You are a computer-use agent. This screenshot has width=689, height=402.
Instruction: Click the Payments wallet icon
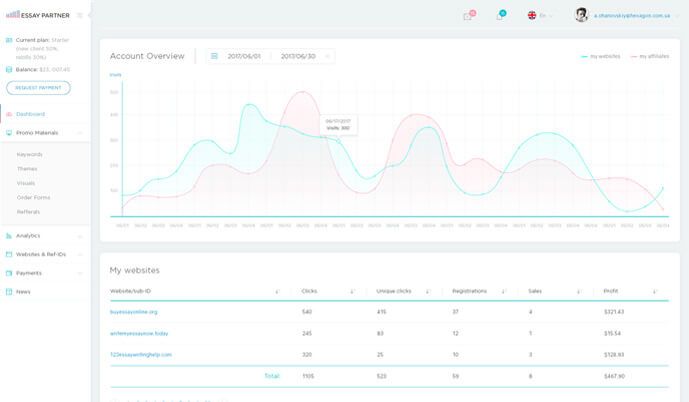pyautogui.click(x=9, y=273)
